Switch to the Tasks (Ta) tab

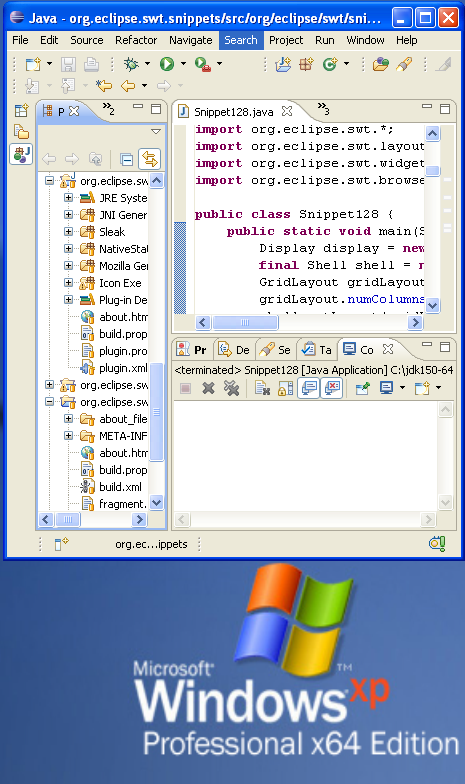click(316, 350)
